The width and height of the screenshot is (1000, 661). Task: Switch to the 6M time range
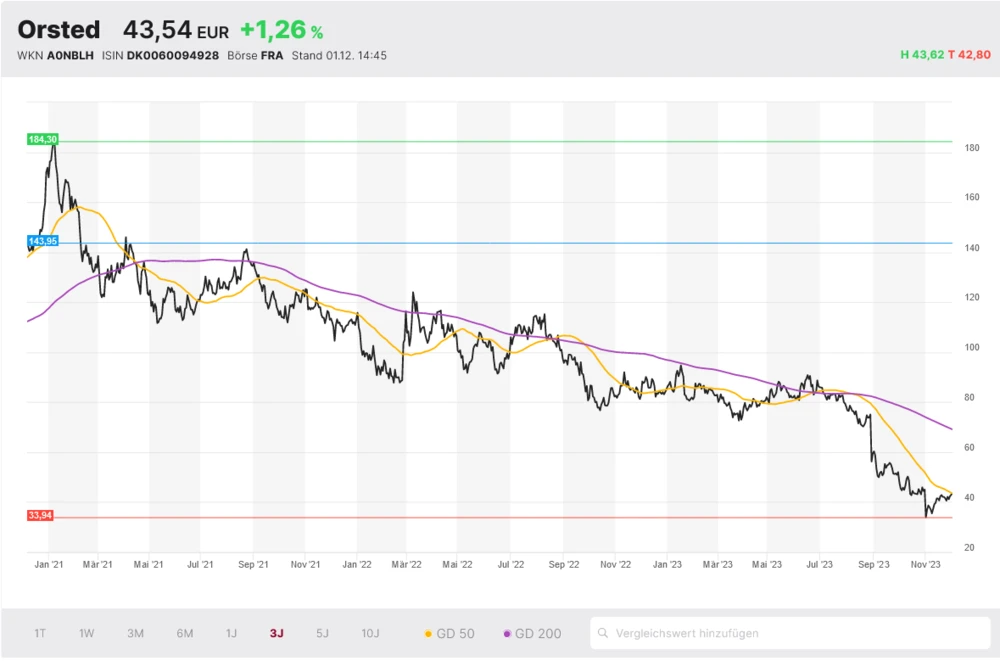click(x=184, y=633)
